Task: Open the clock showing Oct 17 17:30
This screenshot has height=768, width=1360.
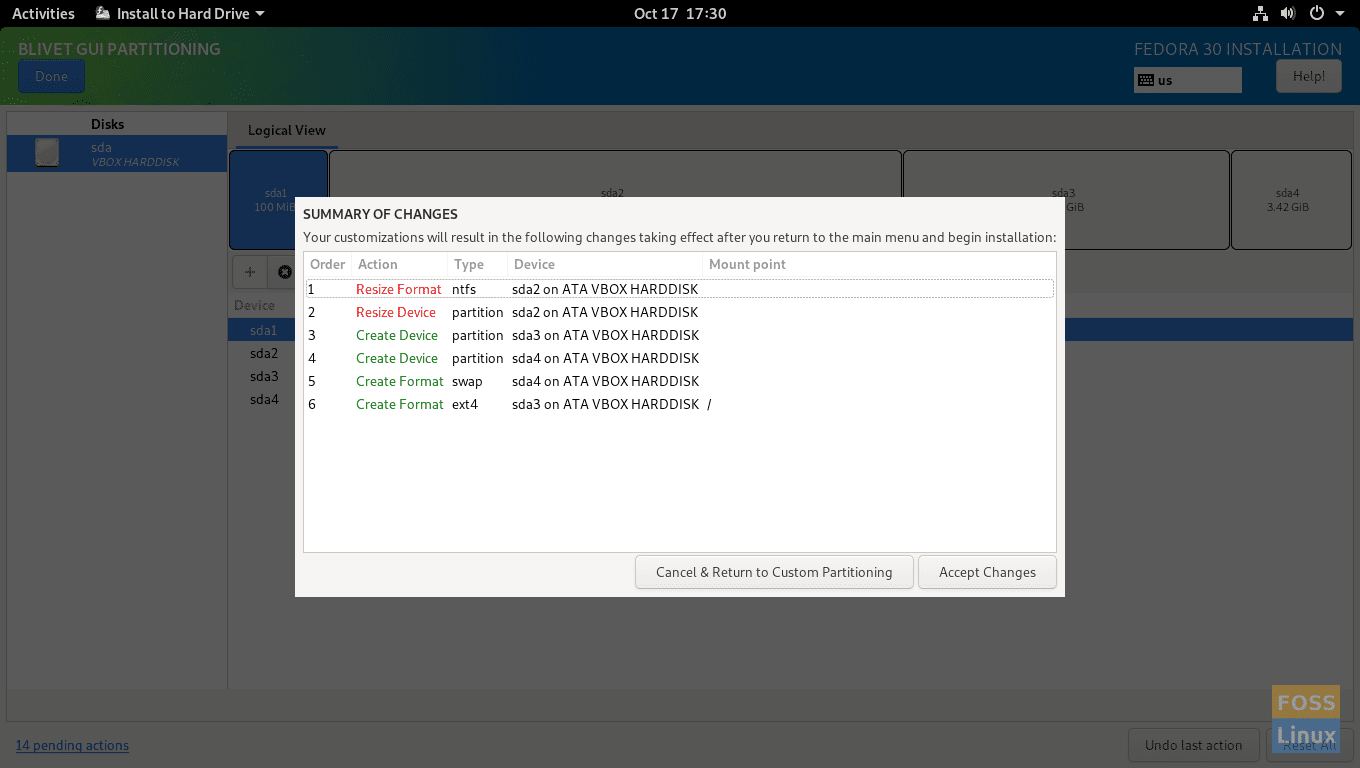Action: tap(680, 14)
